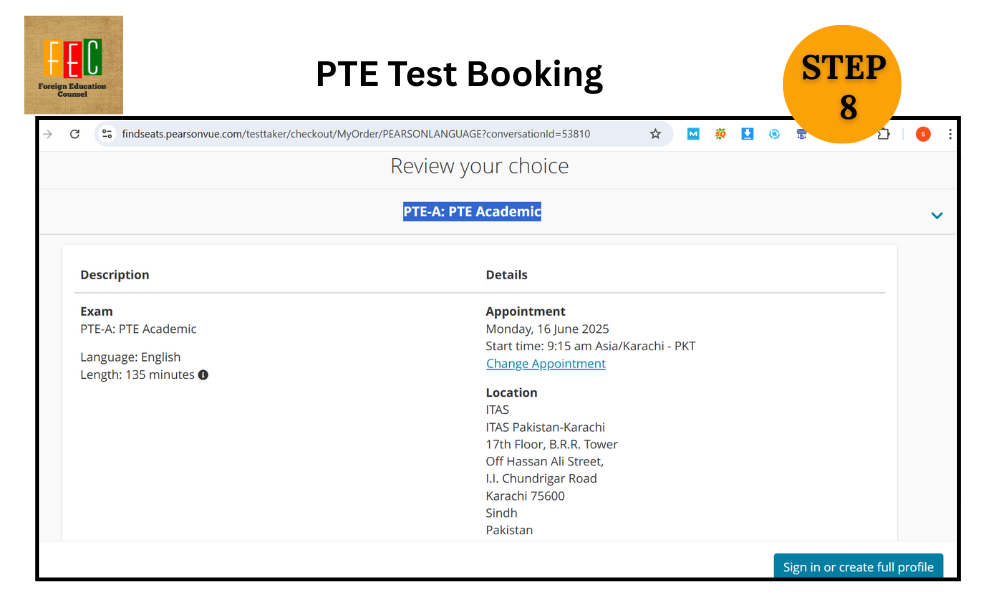Reload the Pearson VUE page

click(x=75, y=134)
